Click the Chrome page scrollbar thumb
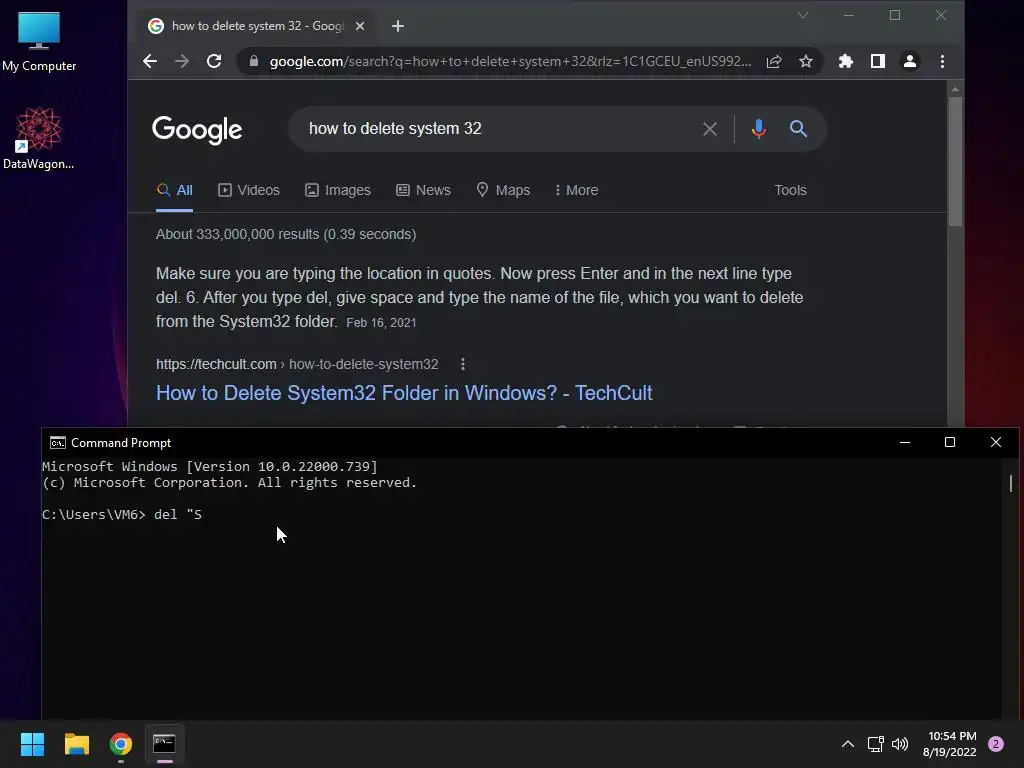This screenshot has width=1024, height=768. (x=955, y=161)
